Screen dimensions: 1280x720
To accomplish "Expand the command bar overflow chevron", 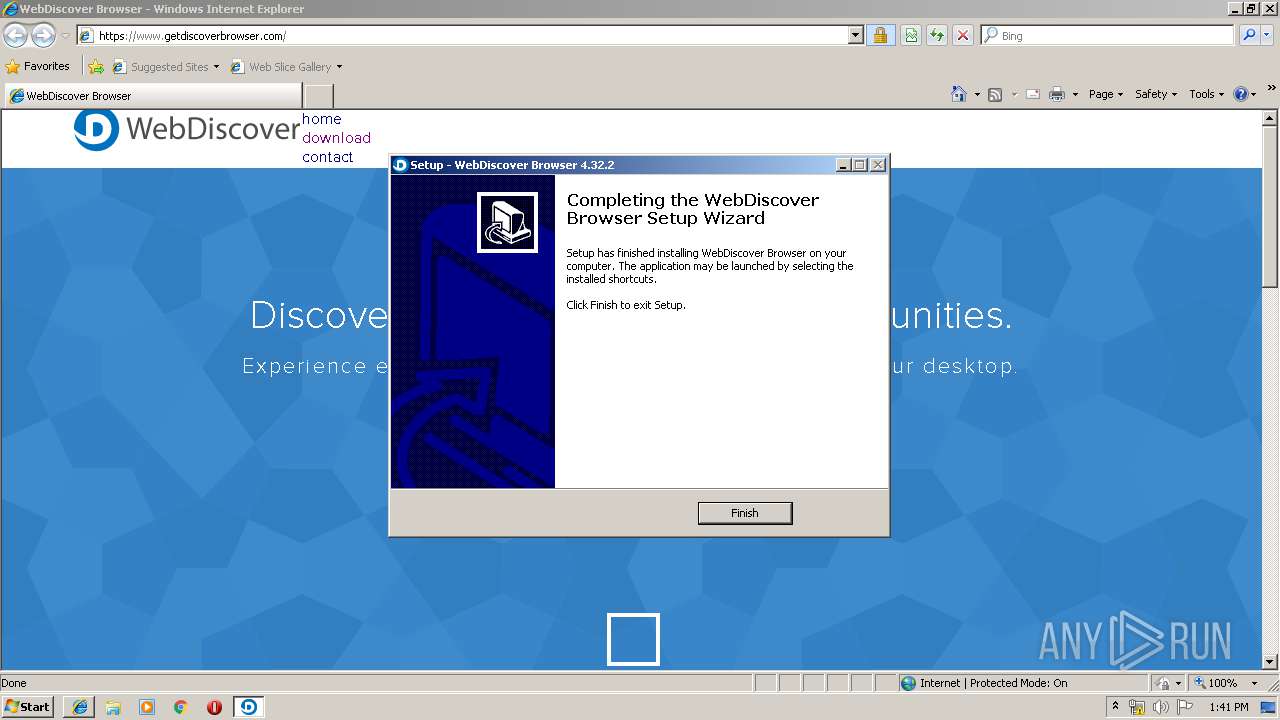I will coord(1272,88).
